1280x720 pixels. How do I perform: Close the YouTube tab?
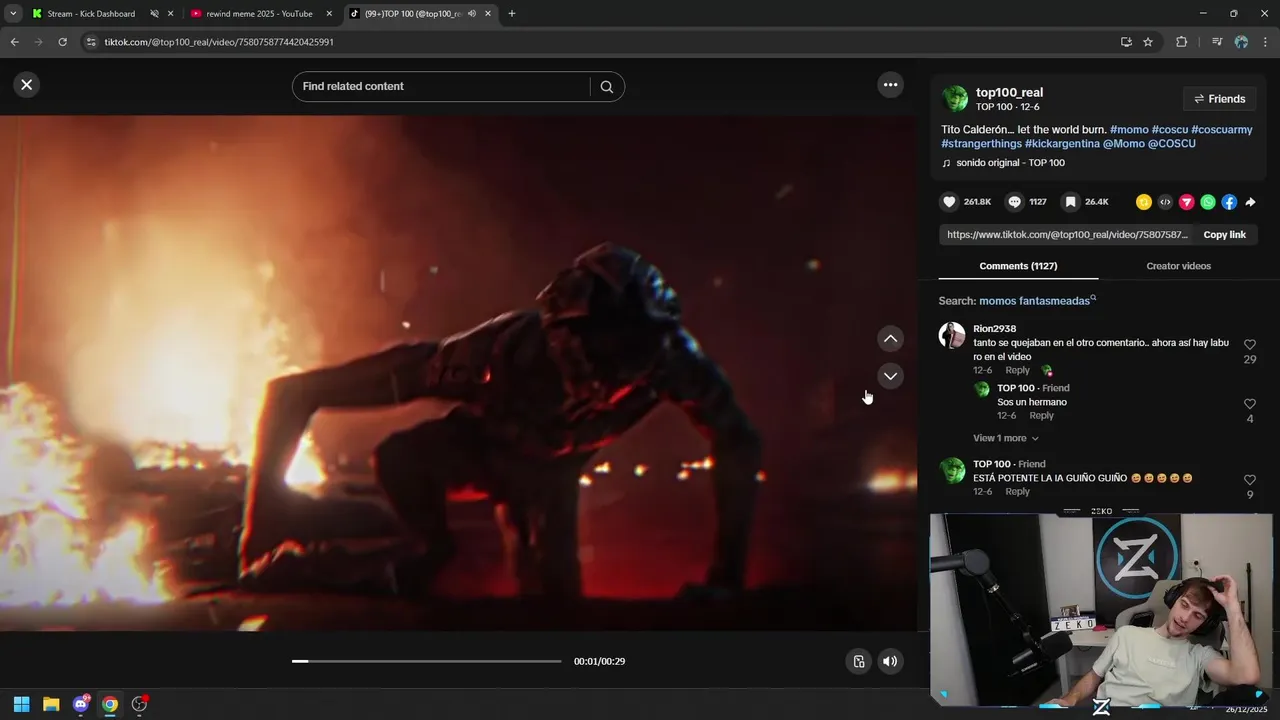click(329, 14)
